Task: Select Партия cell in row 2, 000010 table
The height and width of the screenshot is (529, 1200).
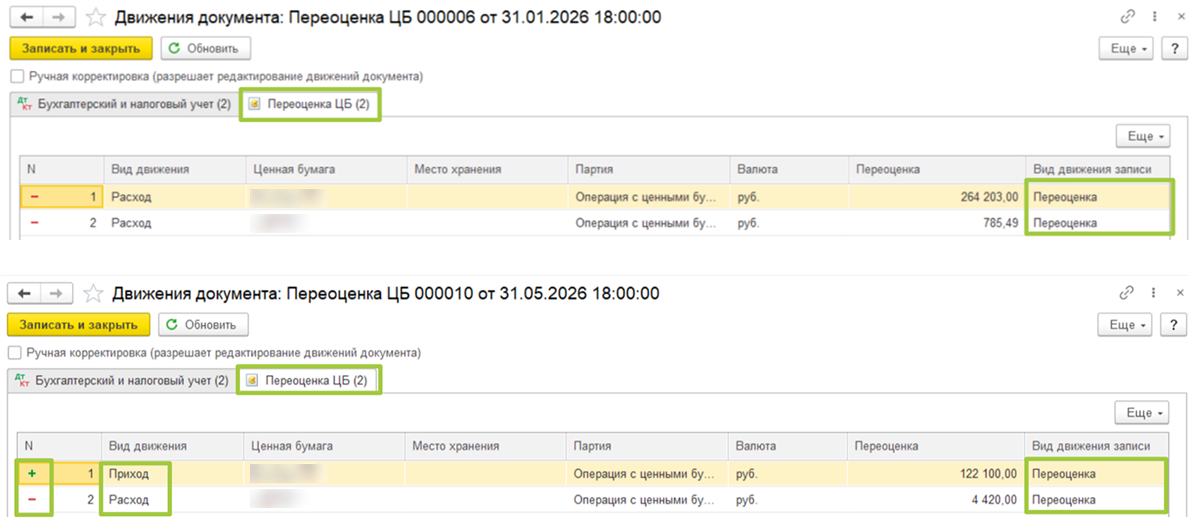Action: point(647,499)
